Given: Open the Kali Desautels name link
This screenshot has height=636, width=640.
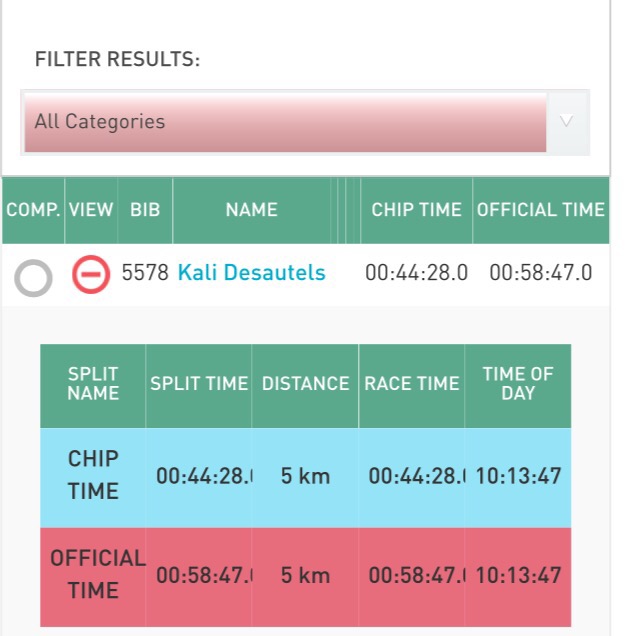Looking at the screenshot, I should tap(251, 272).
